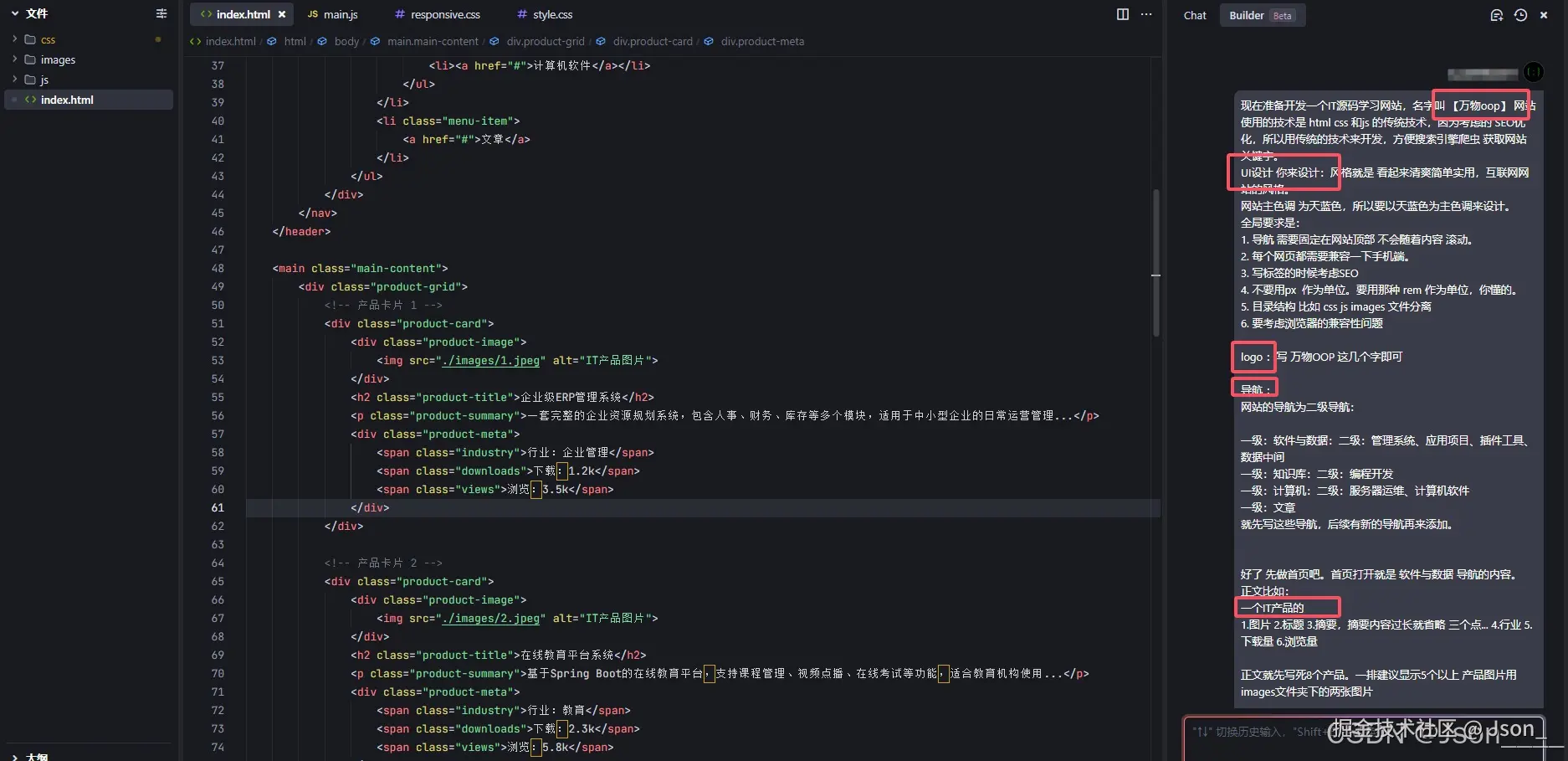
Task: Place cursor on 在线教育平台系统 title line
Action: [498, 655]
